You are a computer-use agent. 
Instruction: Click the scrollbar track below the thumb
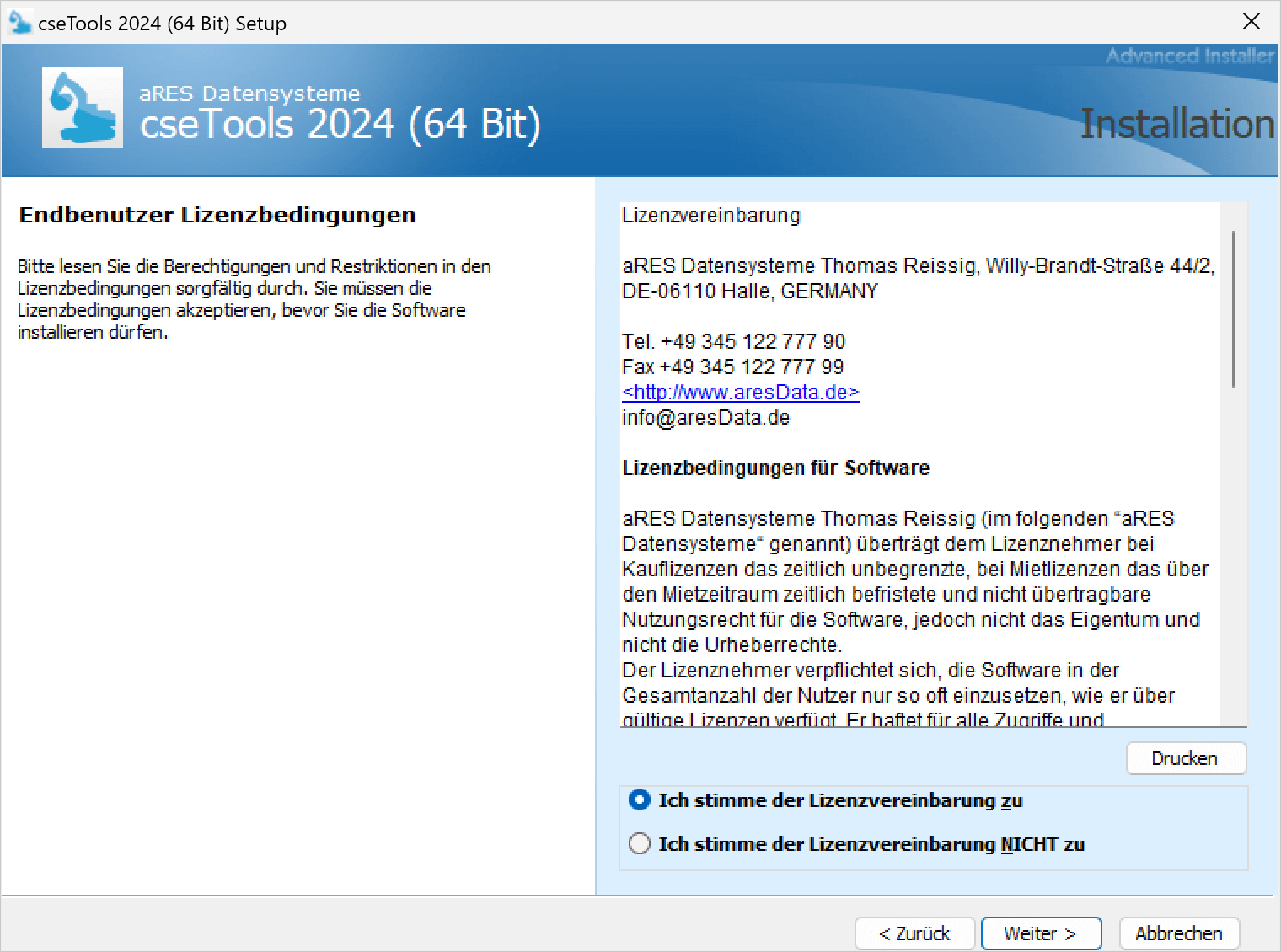click(1234, 556)
